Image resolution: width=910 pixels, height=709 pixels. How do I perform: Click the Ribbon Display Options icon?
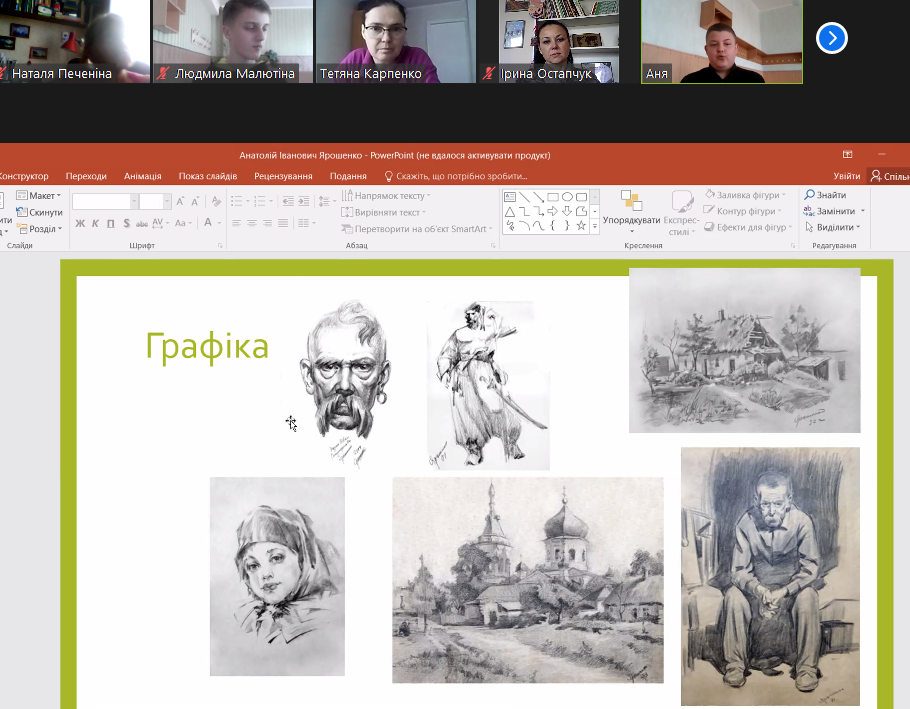(847, 154)
